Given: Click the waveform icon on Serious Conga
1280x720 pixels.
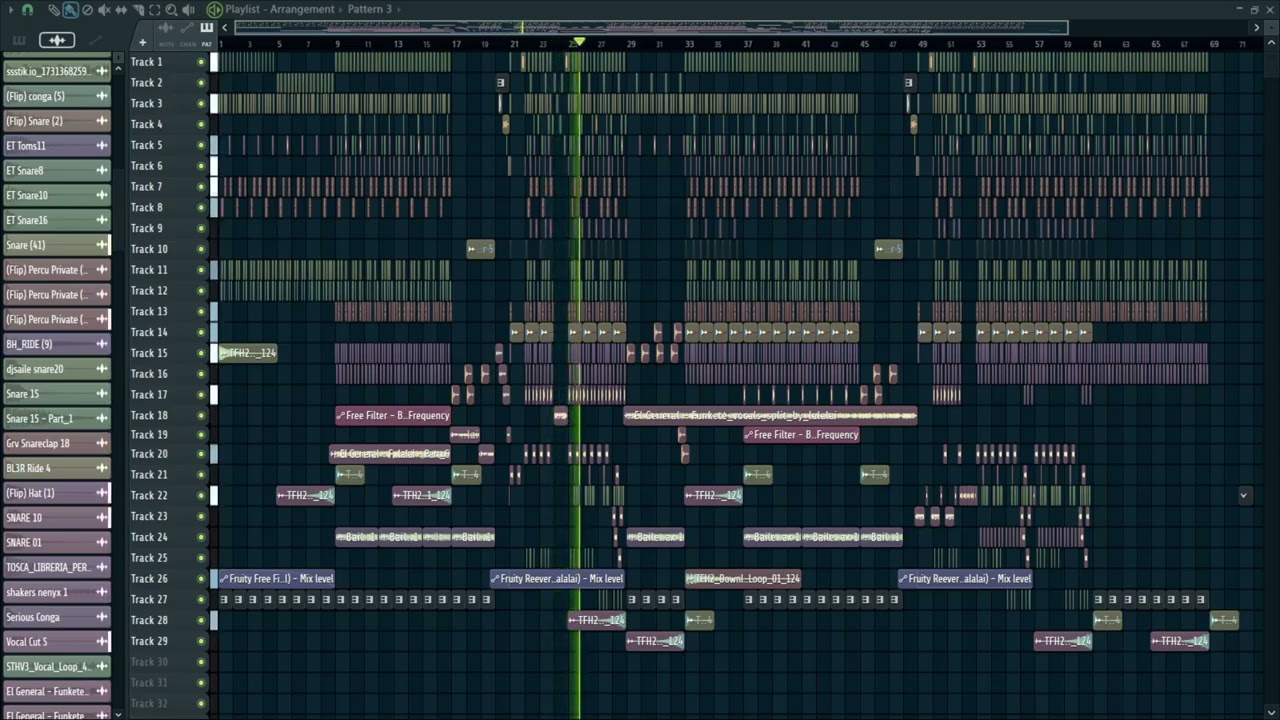Looking at the screenshot, I should tap(101, 617).
